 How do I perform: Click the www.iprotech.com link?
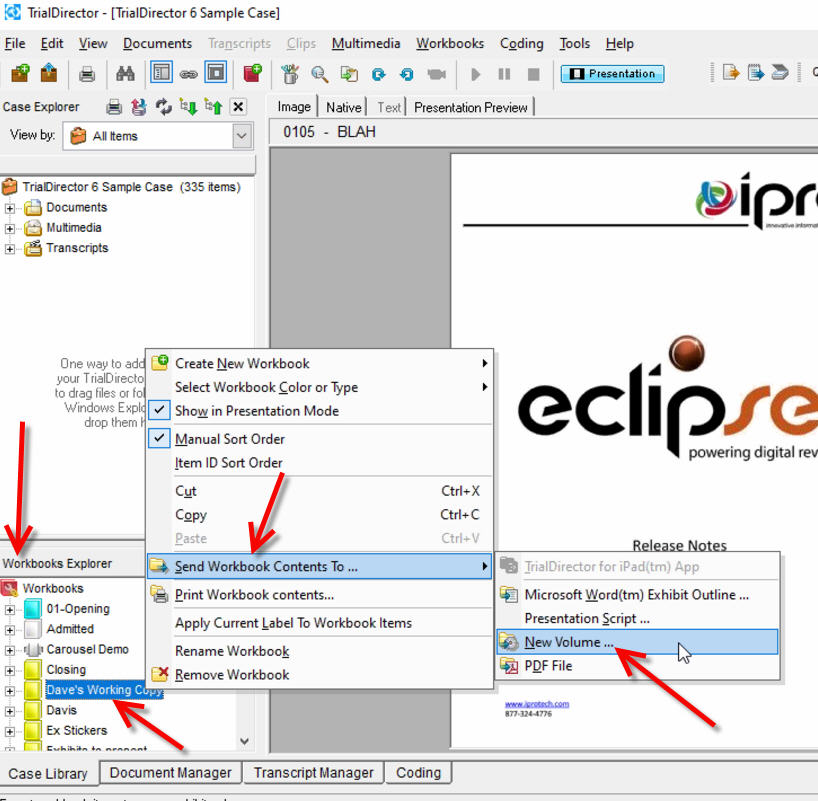(537, 704)
